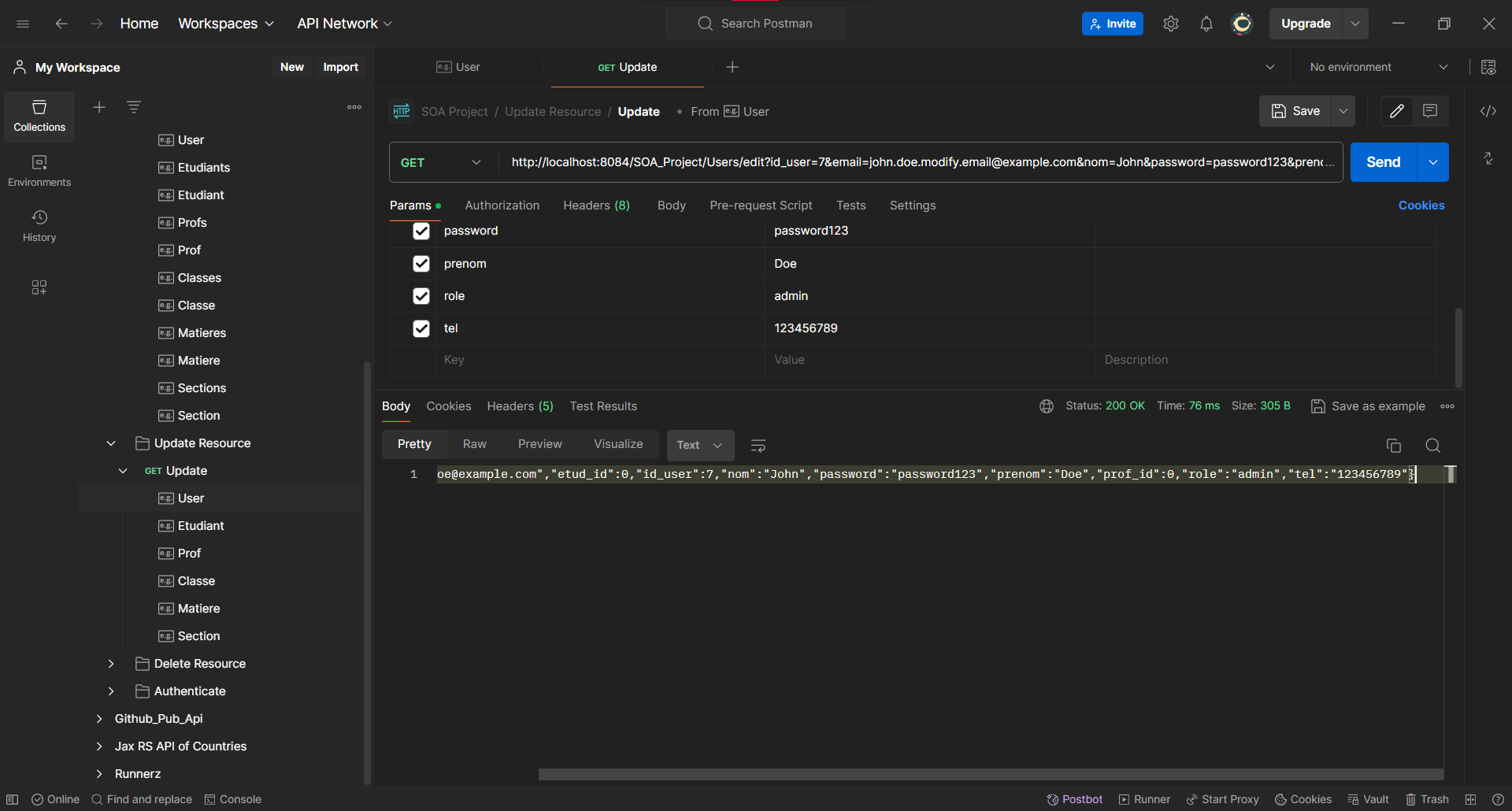Open a new request tab with plus

(x=732, y=67)
